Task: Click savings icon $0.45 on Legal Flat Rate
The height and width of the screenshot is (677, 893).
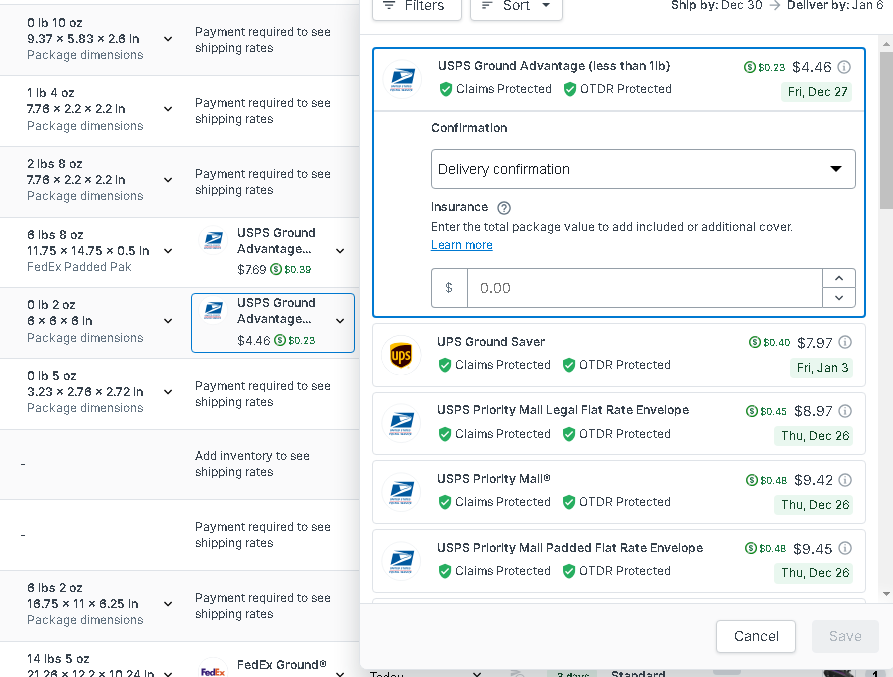Action: tap(752, 411)
